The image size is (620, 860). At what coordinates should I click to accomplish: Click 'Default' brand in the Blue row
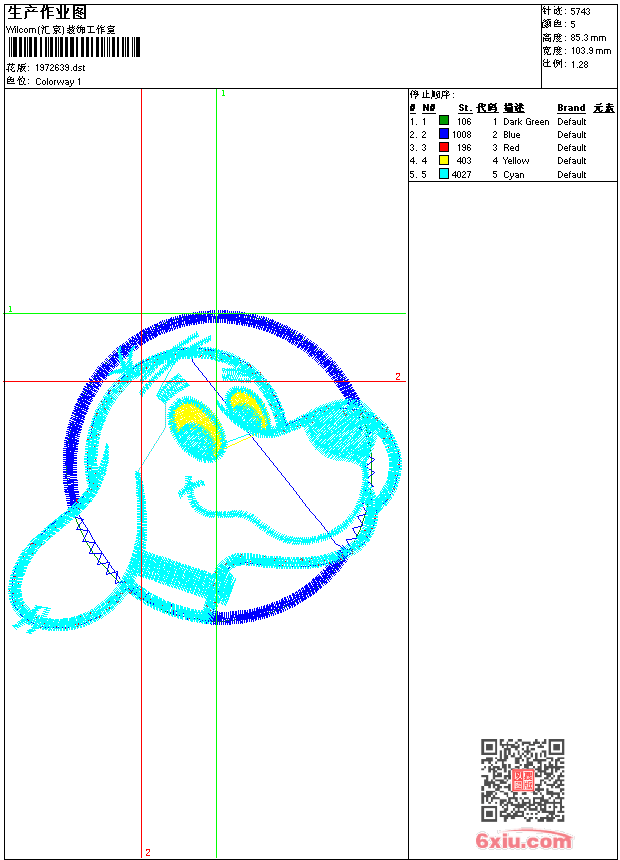coord(572,135)
